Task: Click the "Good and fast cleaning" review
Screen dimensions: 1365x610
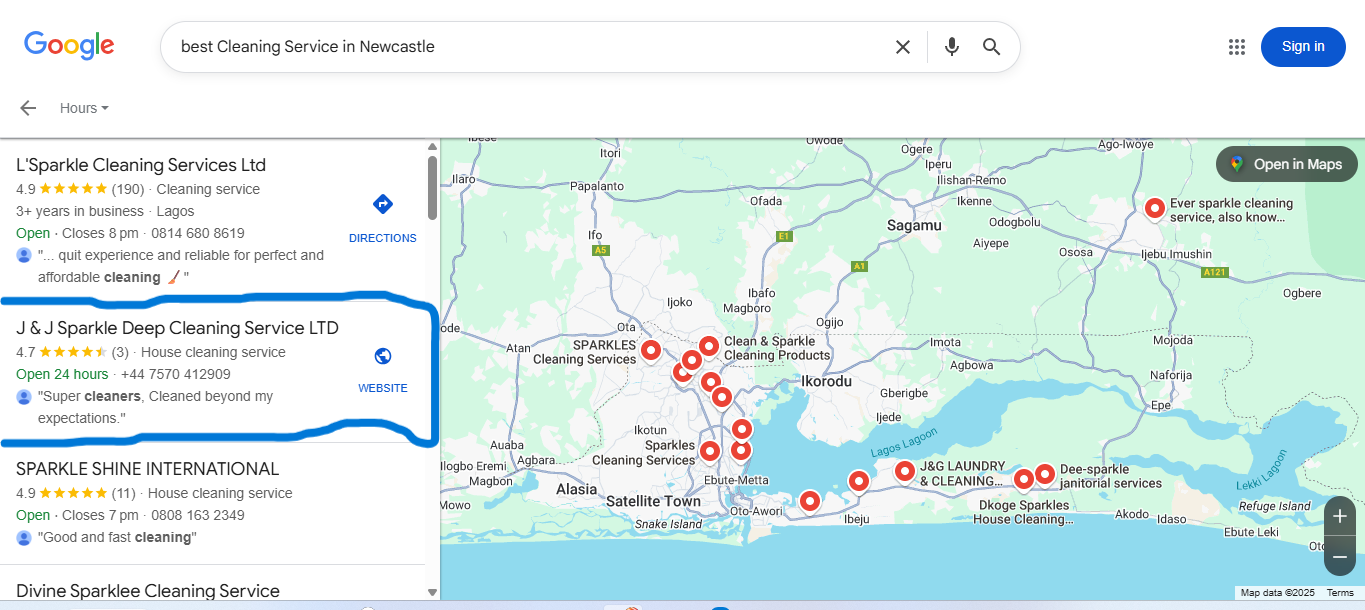Action: point(117,537)
